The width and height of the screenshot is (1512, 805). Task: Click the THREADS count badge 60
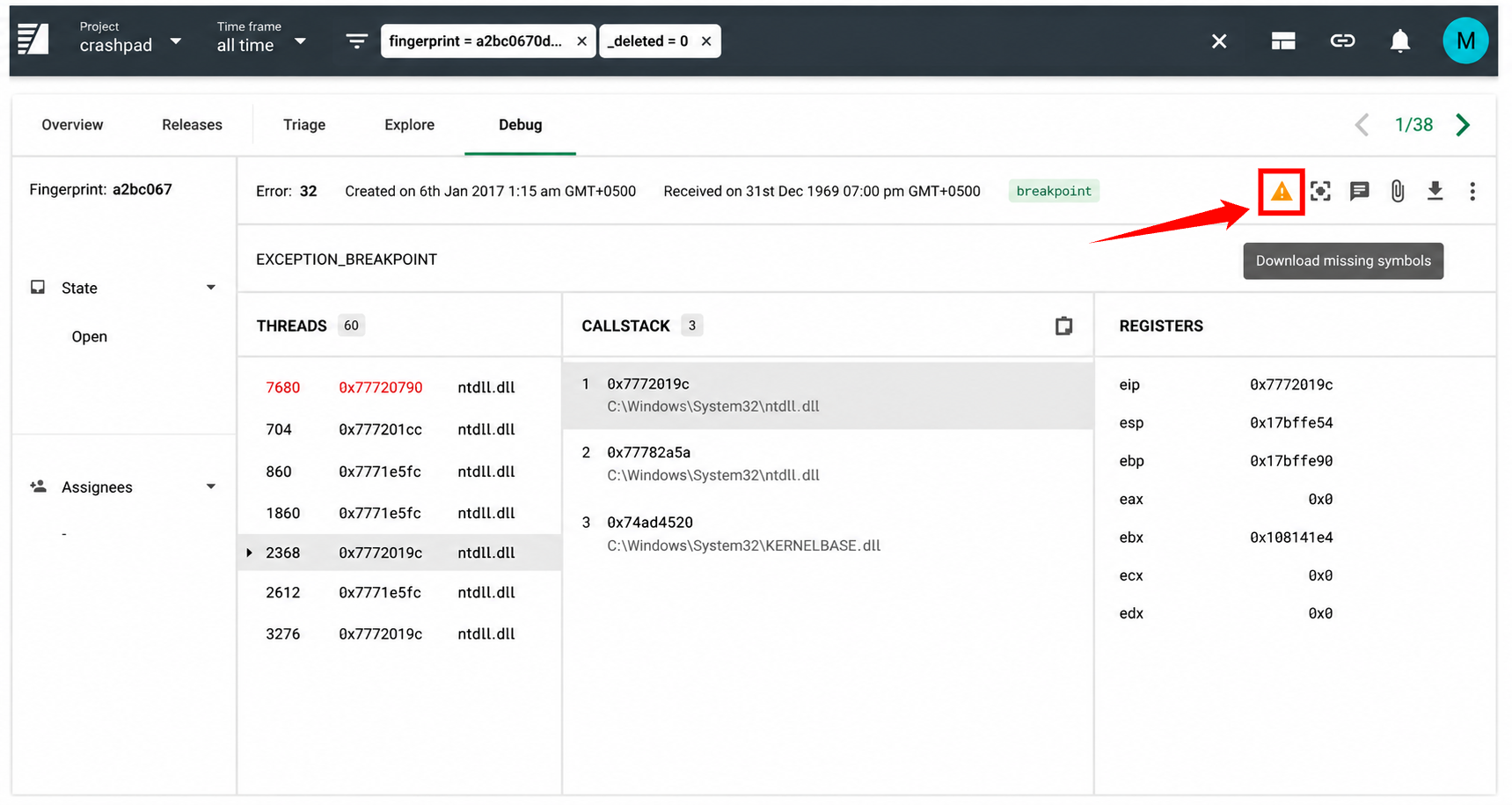point(351,326)
